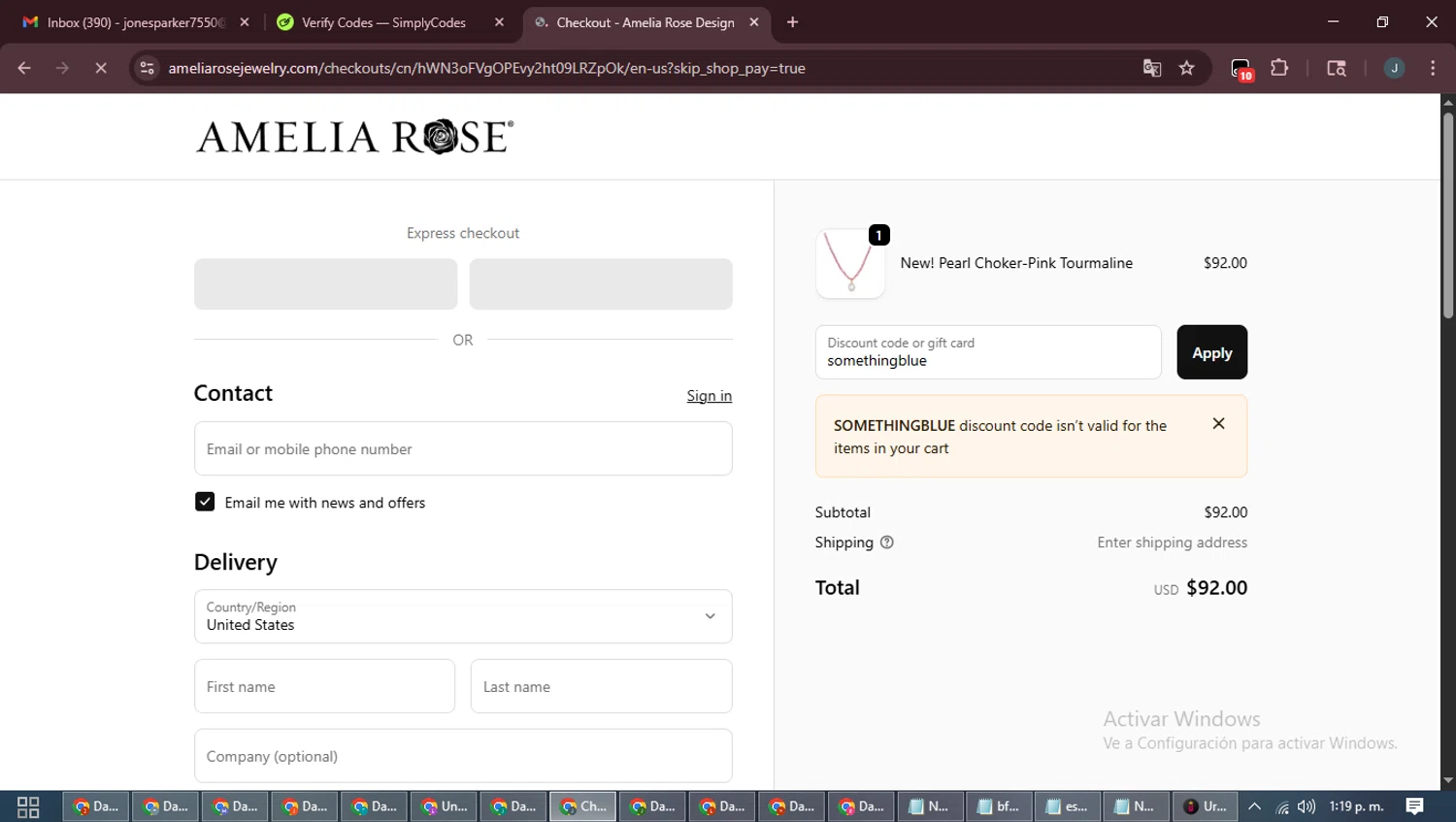Open the side panel search icon

1337,68
